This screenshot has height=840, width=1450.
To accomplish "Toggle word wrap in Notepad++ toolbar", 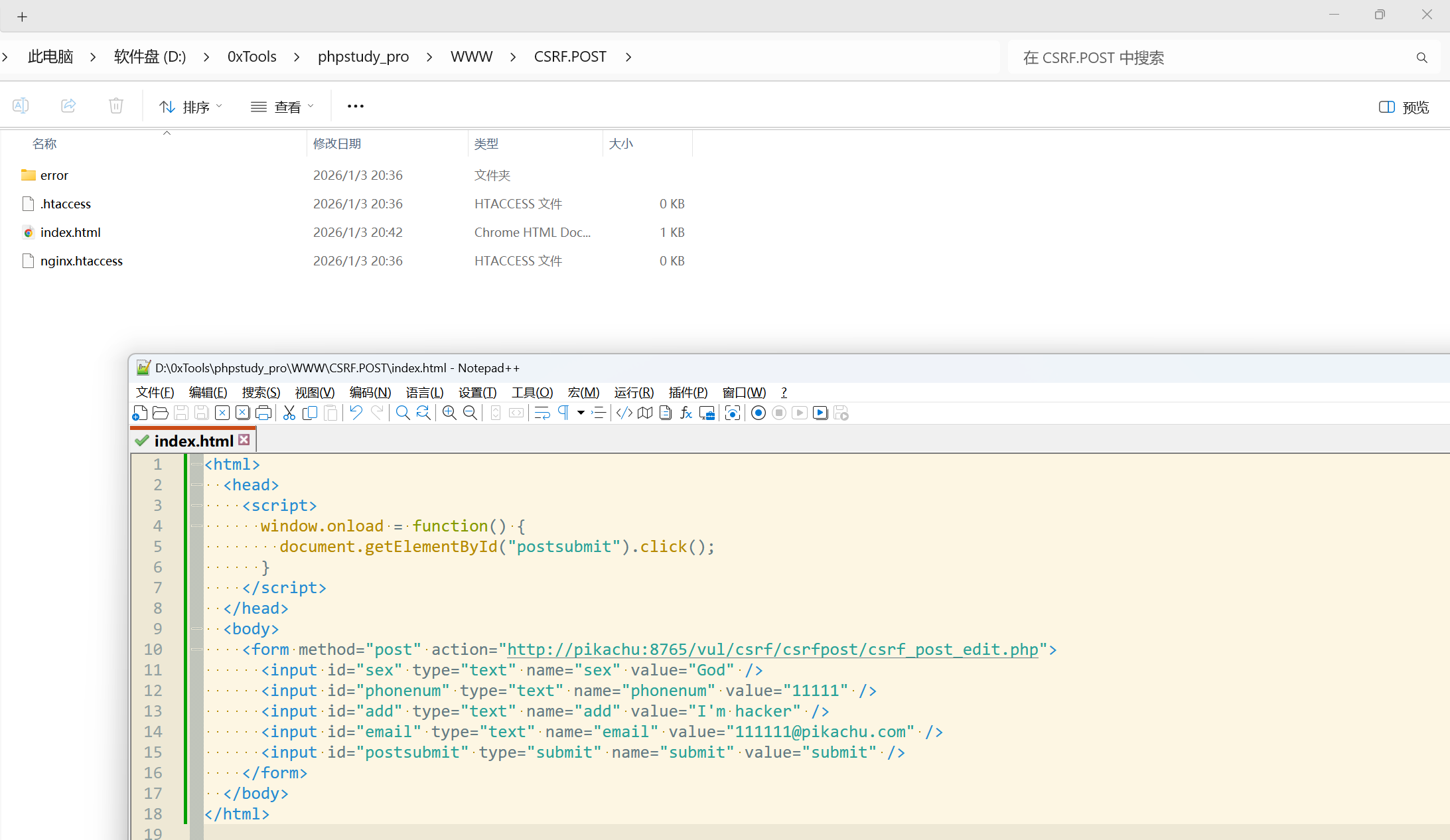I will 542,413.
